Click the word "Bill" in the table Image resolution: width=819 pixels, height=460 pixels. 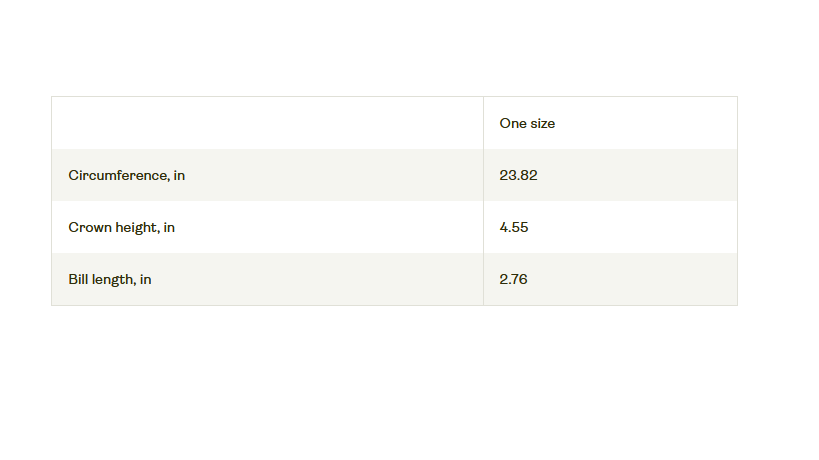(x=77, y=279)
